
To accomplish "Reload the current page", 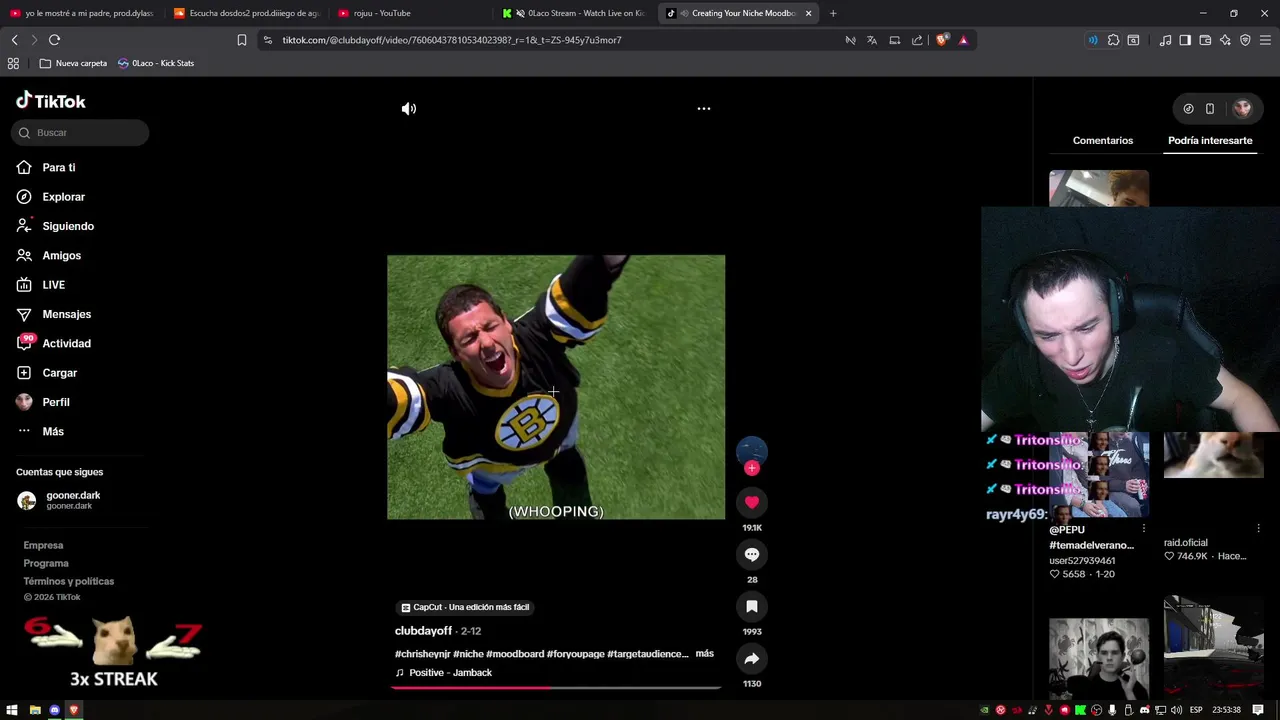I will (54, 40).
